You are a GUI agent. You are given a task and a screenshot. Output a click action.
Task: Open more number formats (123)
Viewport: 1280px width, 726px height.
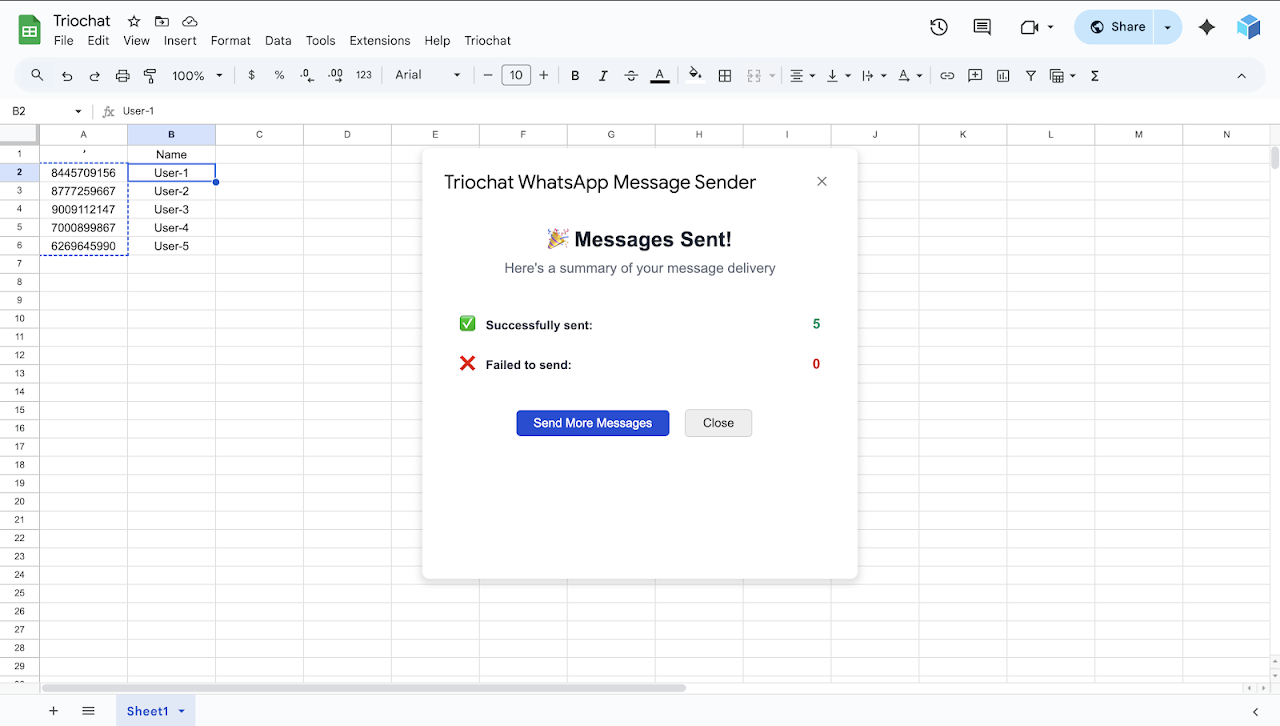[x=364, y=75]
